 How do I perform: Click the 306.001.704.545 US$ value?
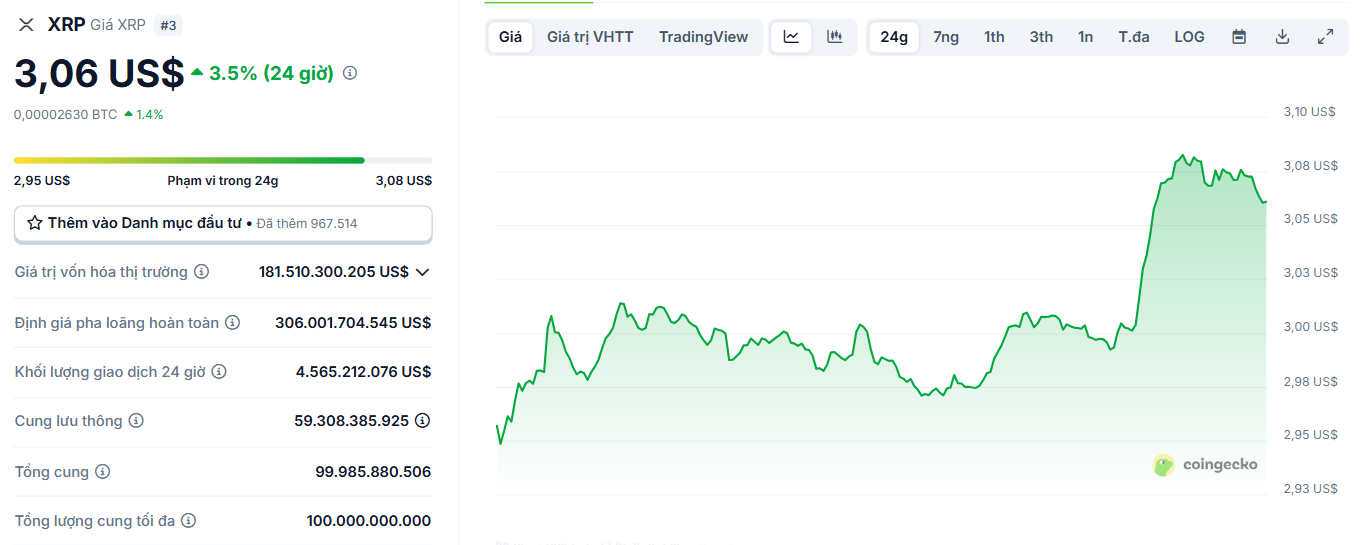point(353,322)
